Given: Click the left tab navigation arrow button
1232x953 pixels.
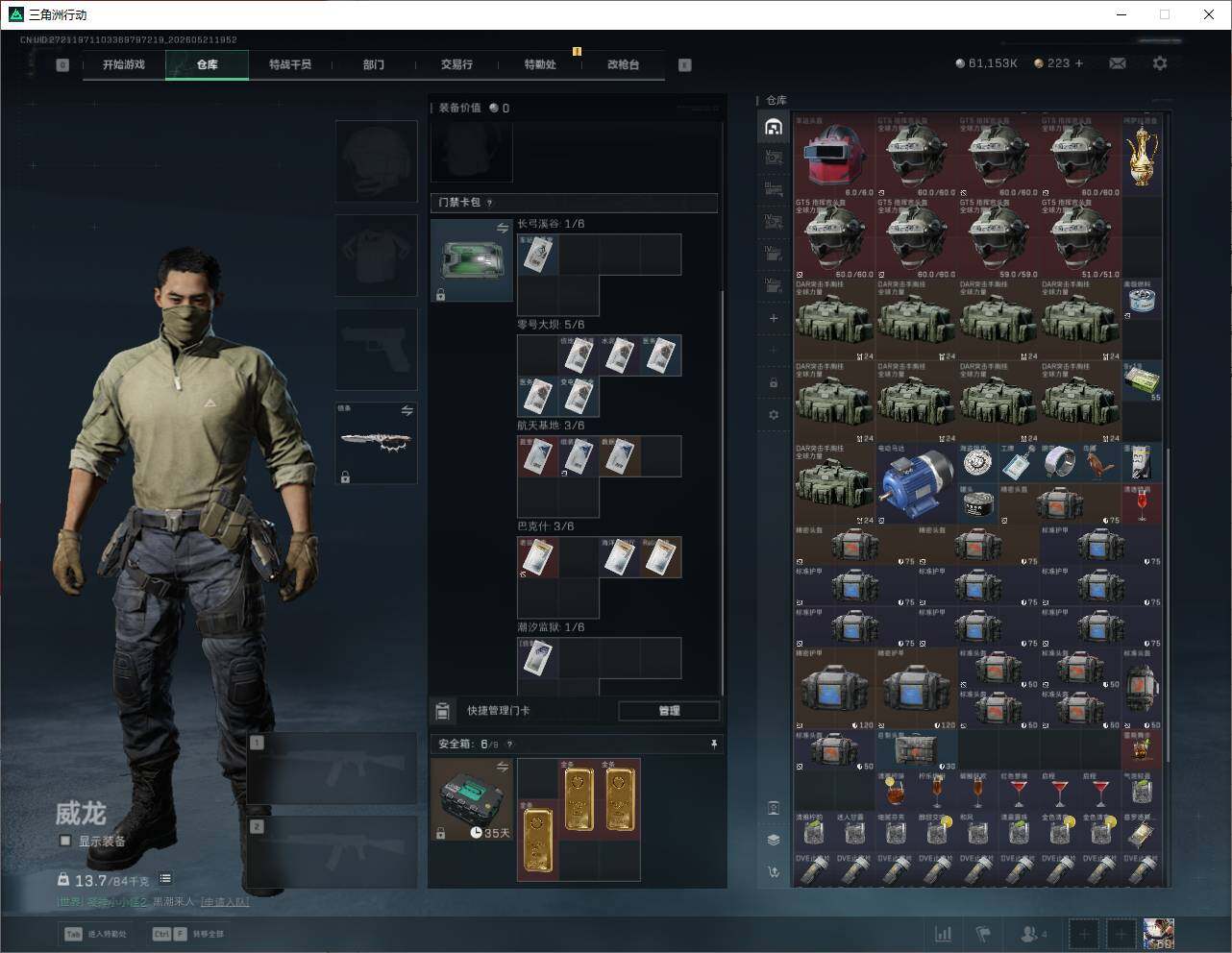Looking at the screenshot, I should (x=62, y=65).
